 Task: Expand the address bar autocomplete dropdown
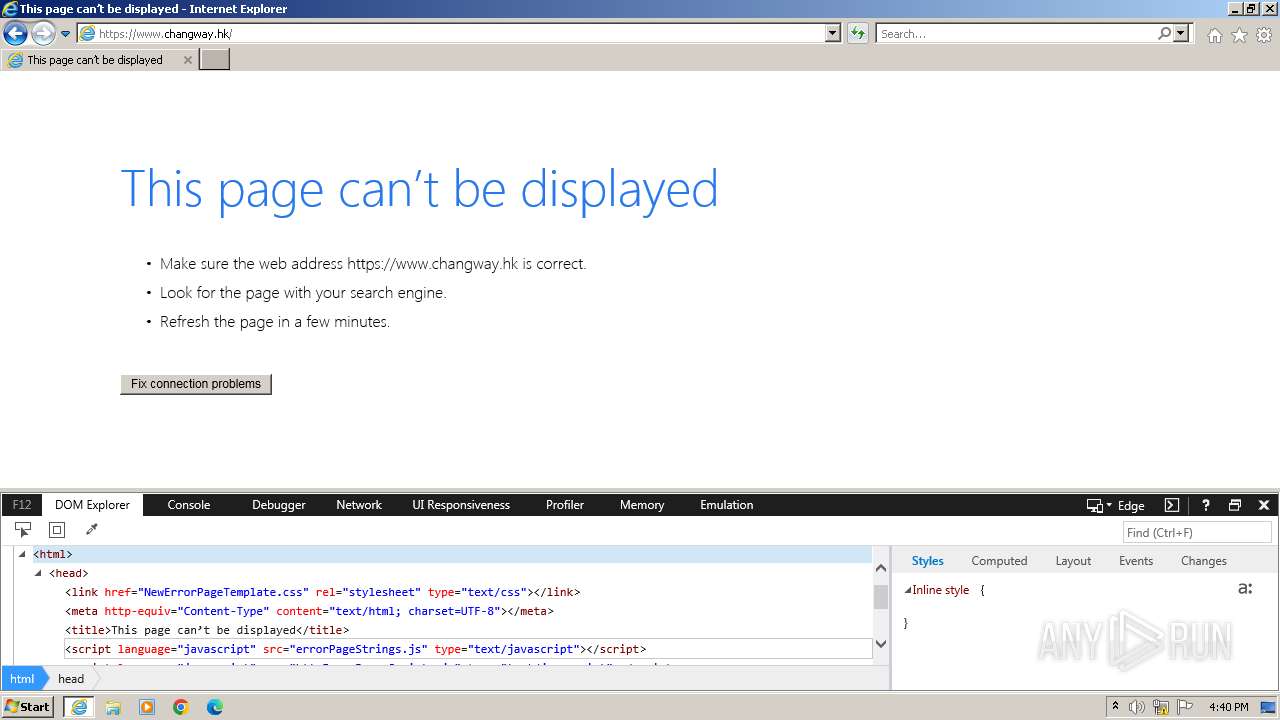833,33
